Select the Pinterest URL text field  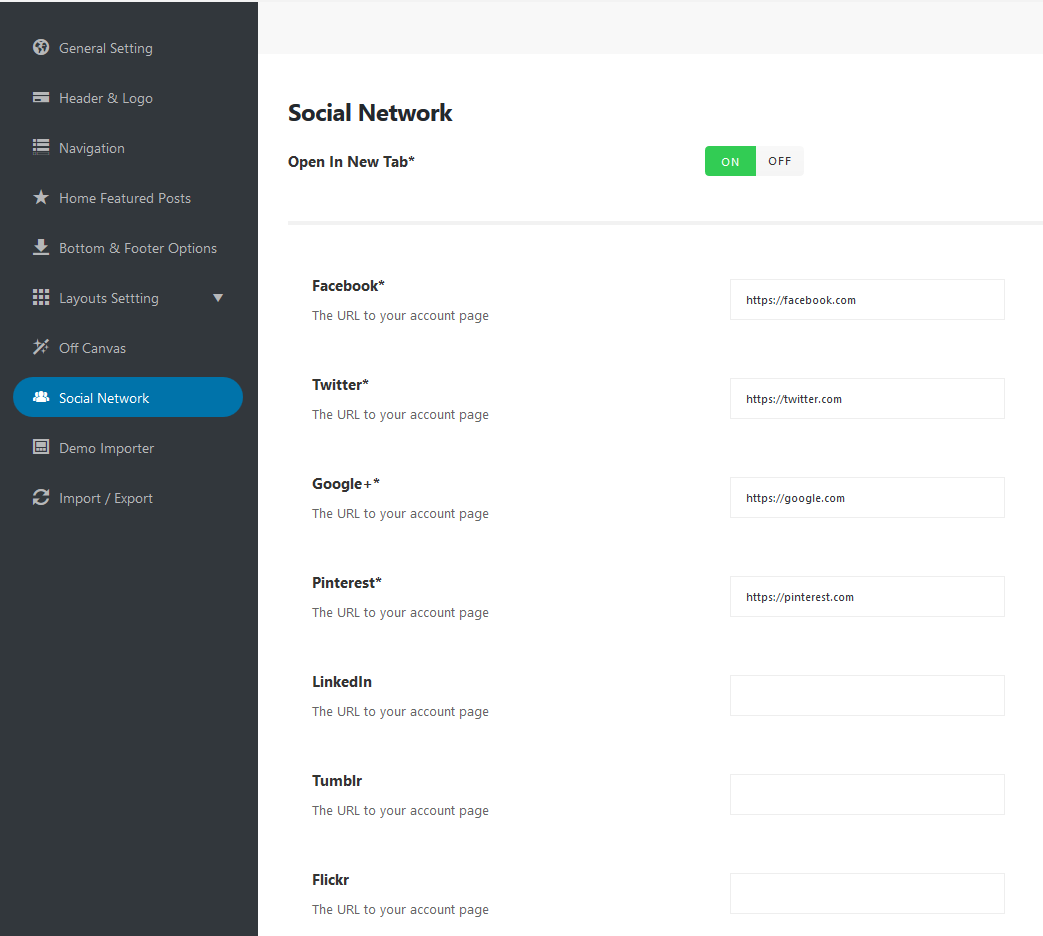(x=866, y=597)
